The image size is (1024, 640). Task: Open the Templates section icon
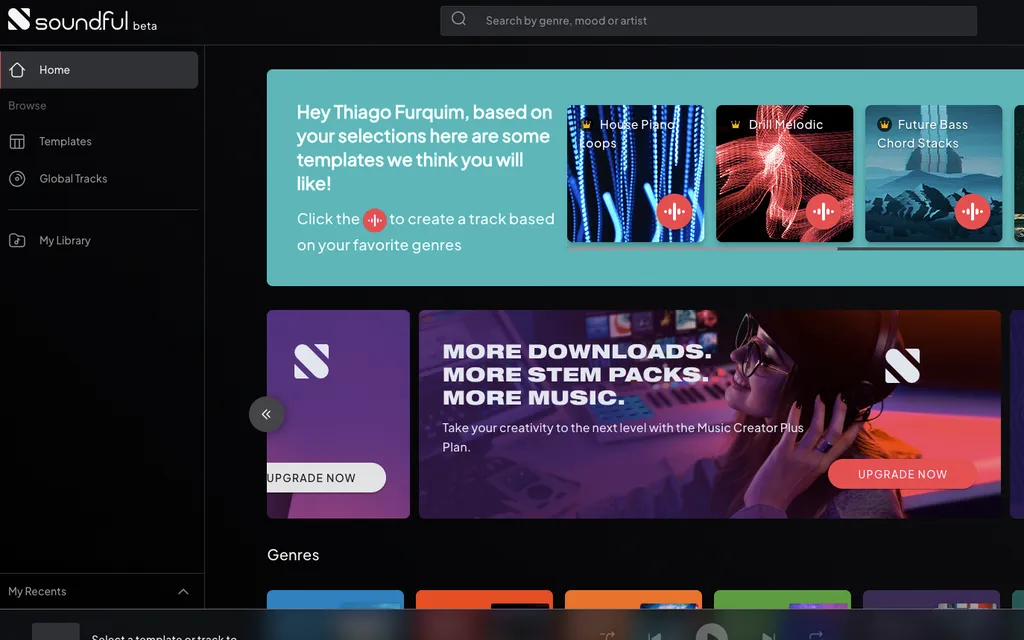coord(17,142)
